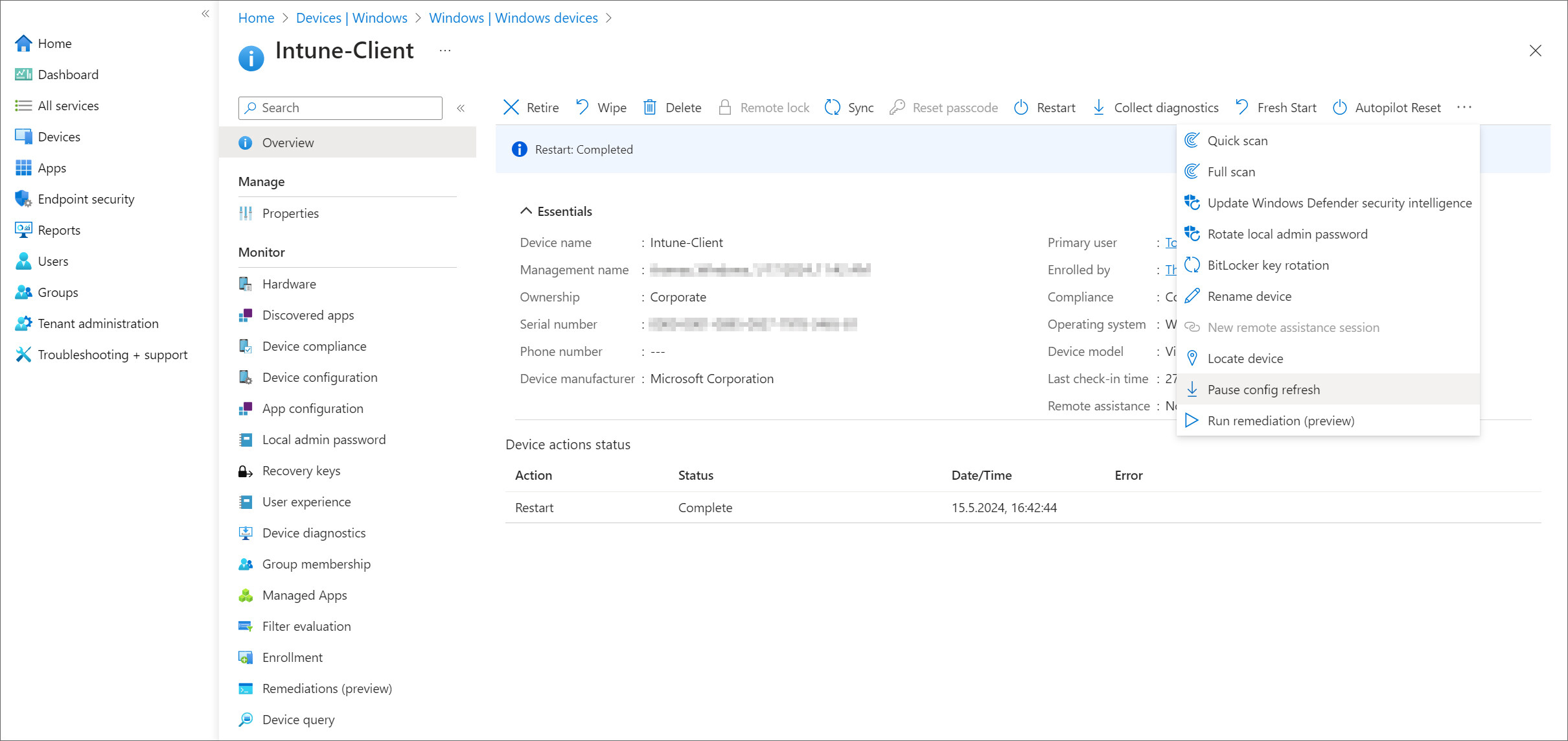Choose Pause config refresh
Screen dimensions: 1568x741
(1328, 390)
